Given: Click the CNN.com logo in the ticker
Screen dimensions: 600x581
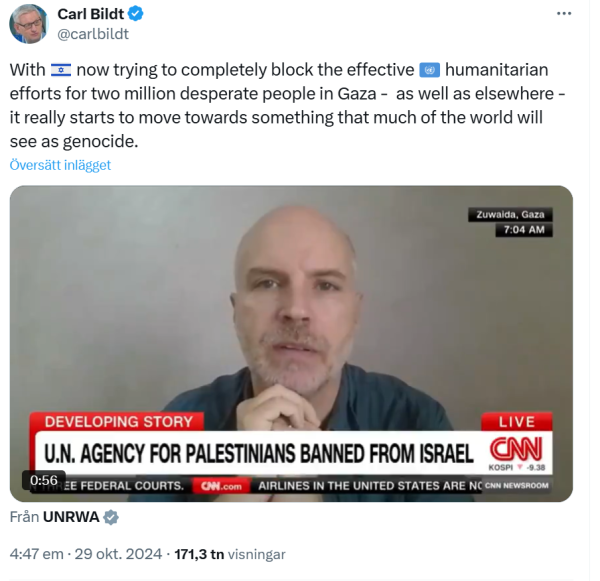Looking at the screenshot, I should (221, 486).
